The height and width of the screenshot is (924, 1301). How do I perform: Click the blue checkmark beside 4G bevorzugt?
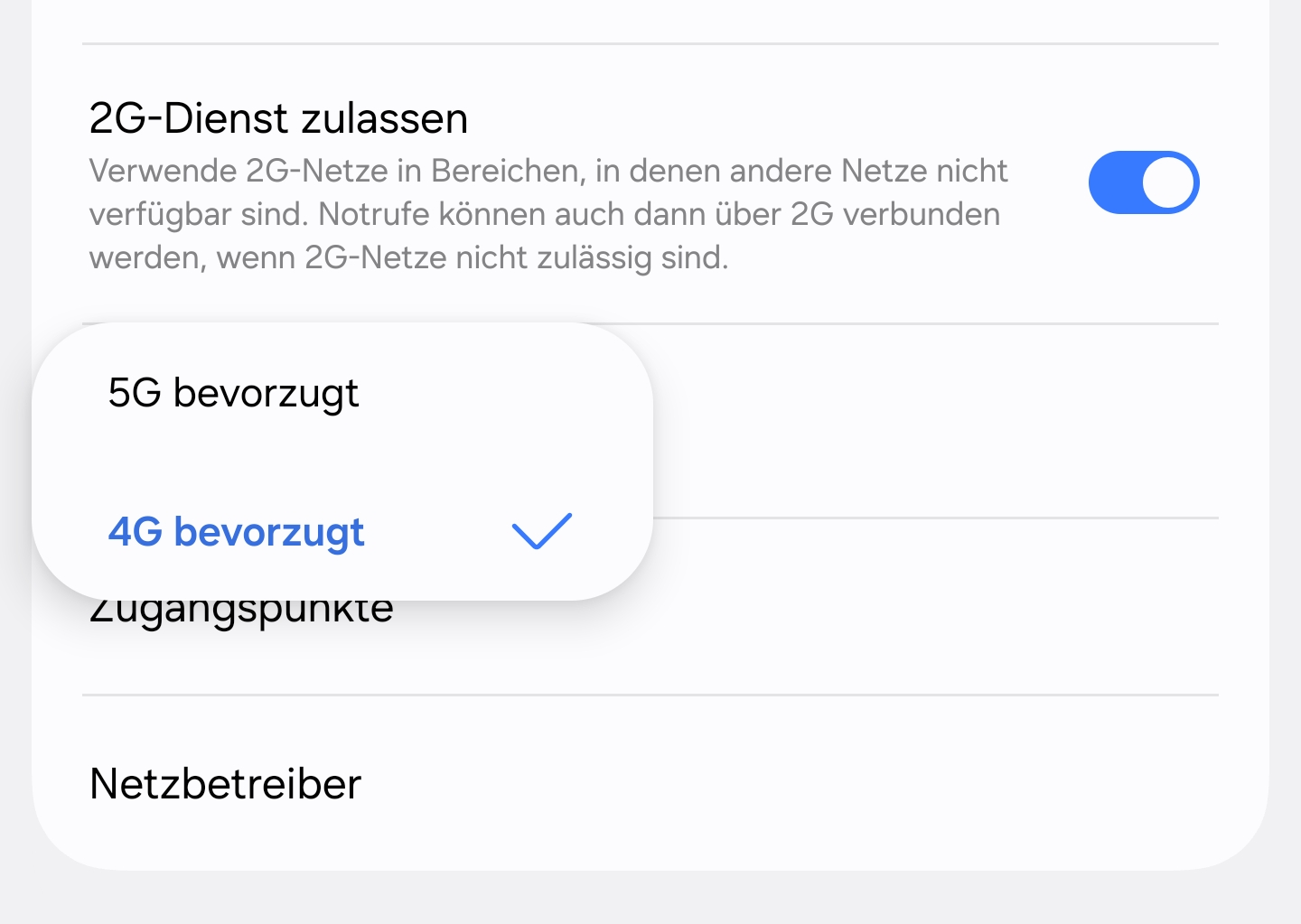click(x=541, y=531)
